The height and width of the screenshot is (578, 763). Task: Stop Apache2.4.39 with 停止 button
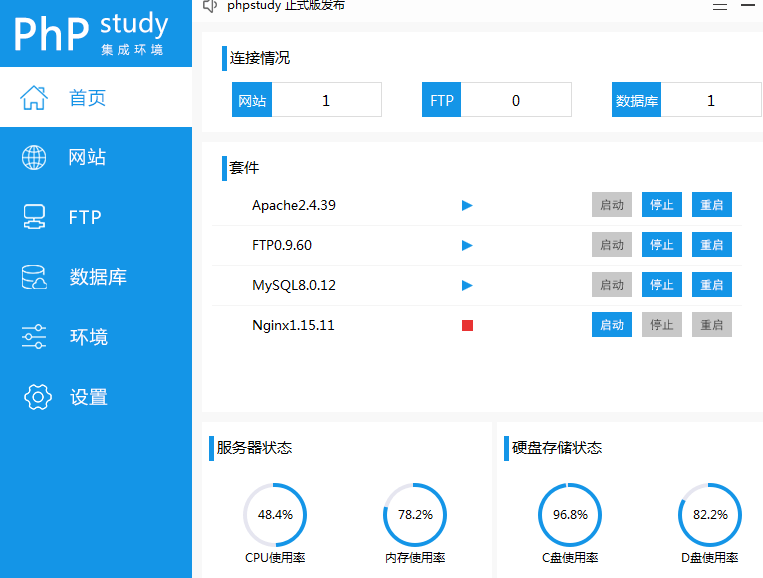(662, 205)
